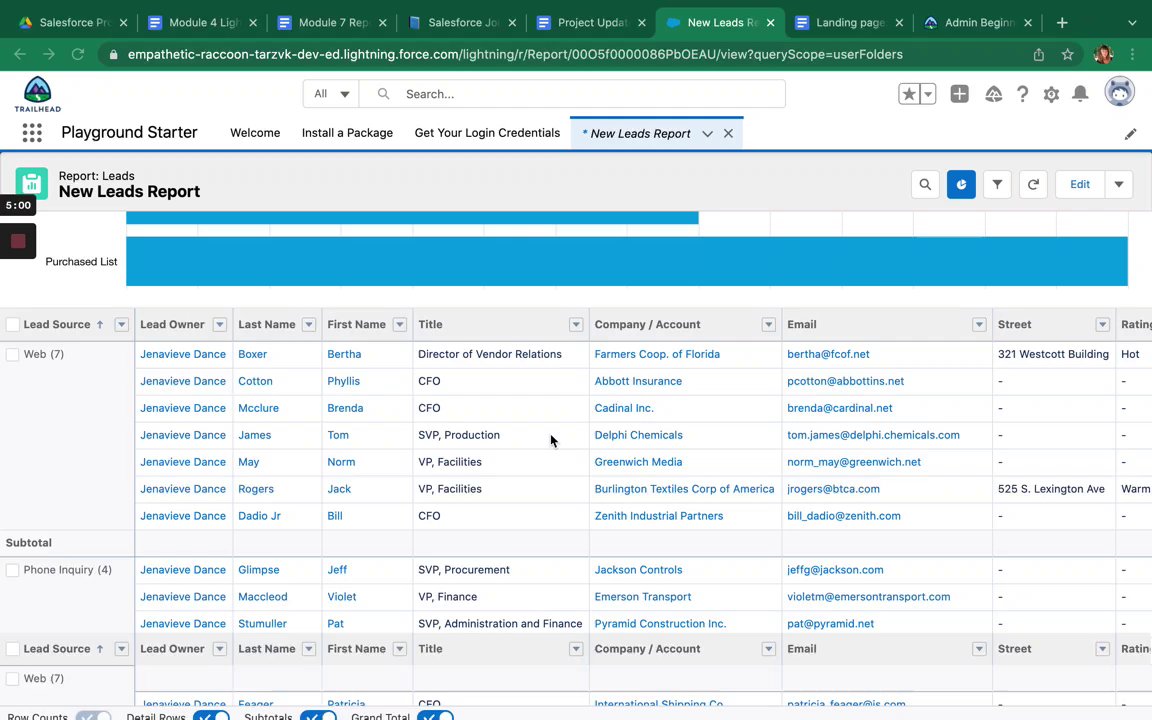Click the green Leads report icon

pos(32,184)
